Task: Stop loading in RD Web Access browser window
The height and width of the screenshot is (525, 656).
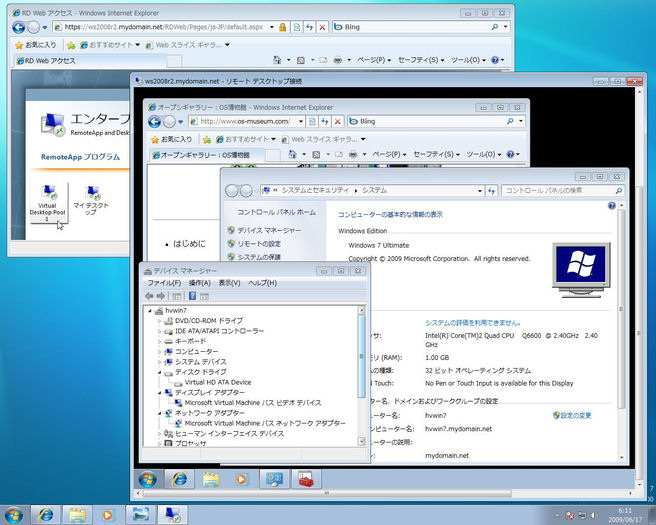Action: 322,27
